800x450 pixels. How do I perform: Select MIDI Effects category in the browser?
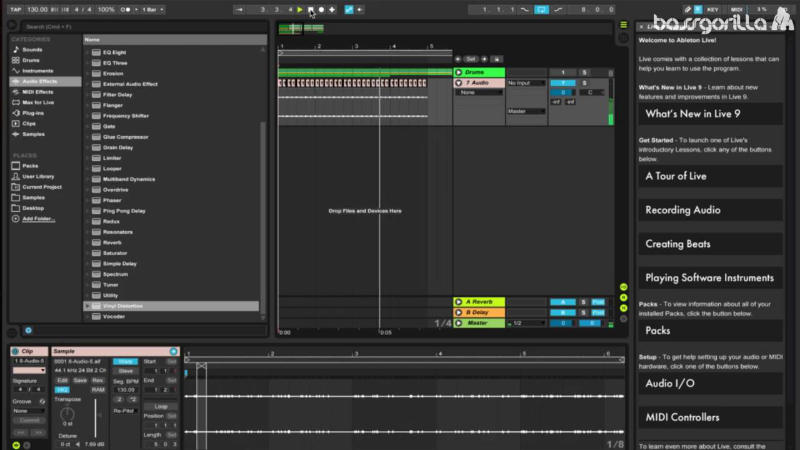[x=37, y=92]
